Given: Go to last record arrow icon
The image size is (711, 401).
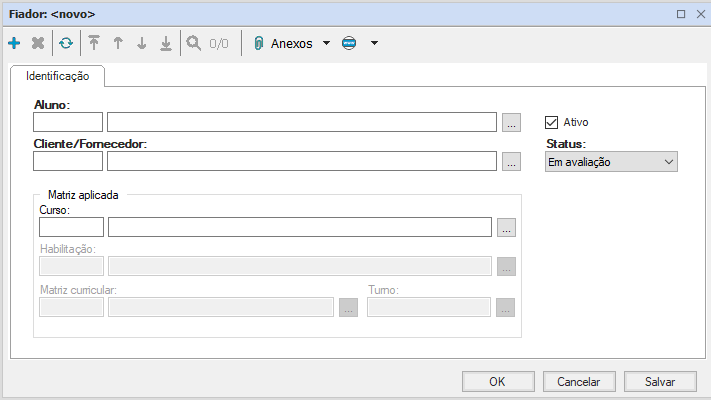Looking at the screenshot, I should click(x=166, y=44).
